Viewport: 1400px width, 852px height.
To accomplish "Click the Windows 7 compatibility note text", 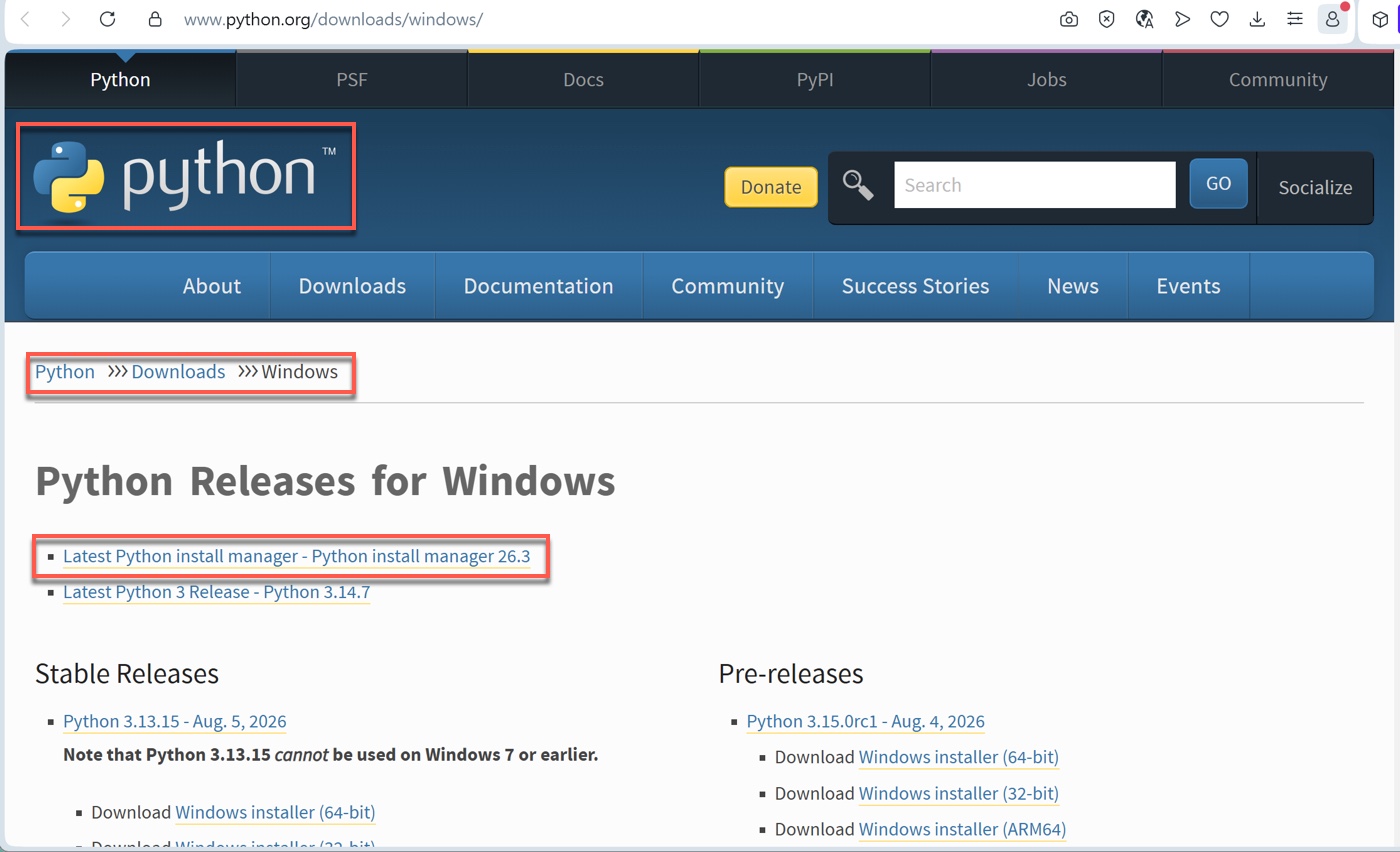I will [330, 754].
